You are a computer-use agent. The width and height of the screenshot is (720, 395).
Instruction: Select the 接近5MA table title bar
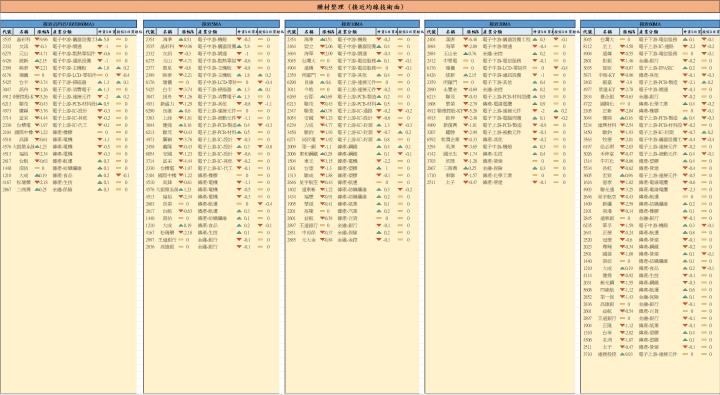tap(211, 24)
